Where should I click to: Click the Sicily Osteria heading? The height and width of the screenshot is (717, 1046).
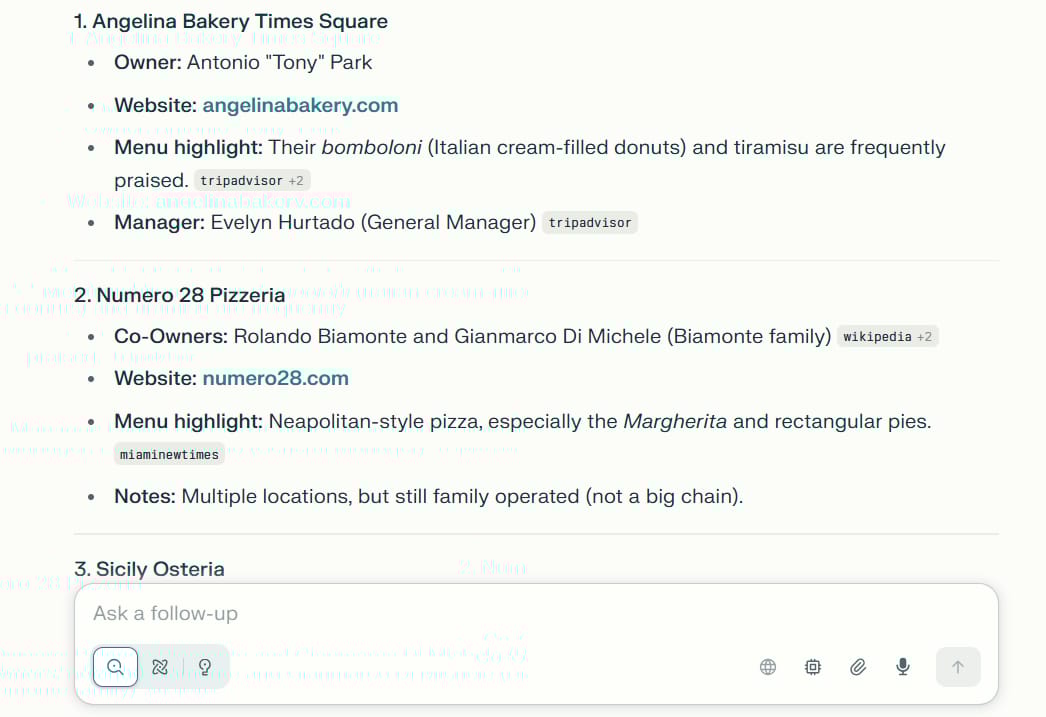click(x=150, y=569)
